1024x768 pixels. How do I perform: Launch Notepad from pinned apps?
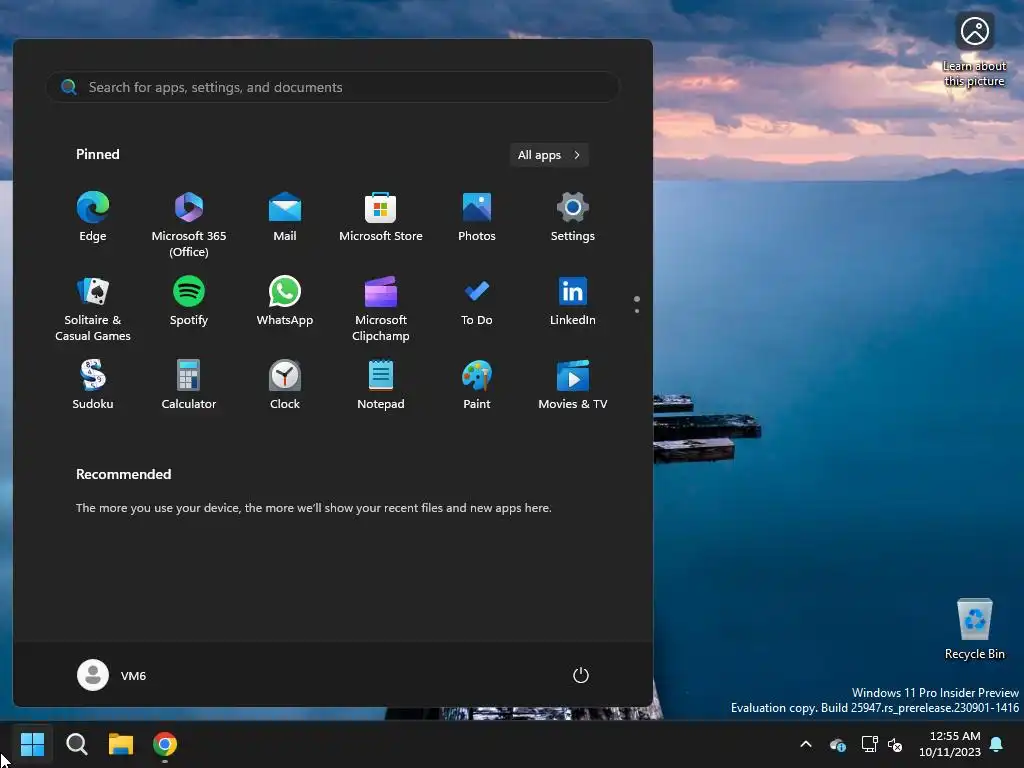381,385
